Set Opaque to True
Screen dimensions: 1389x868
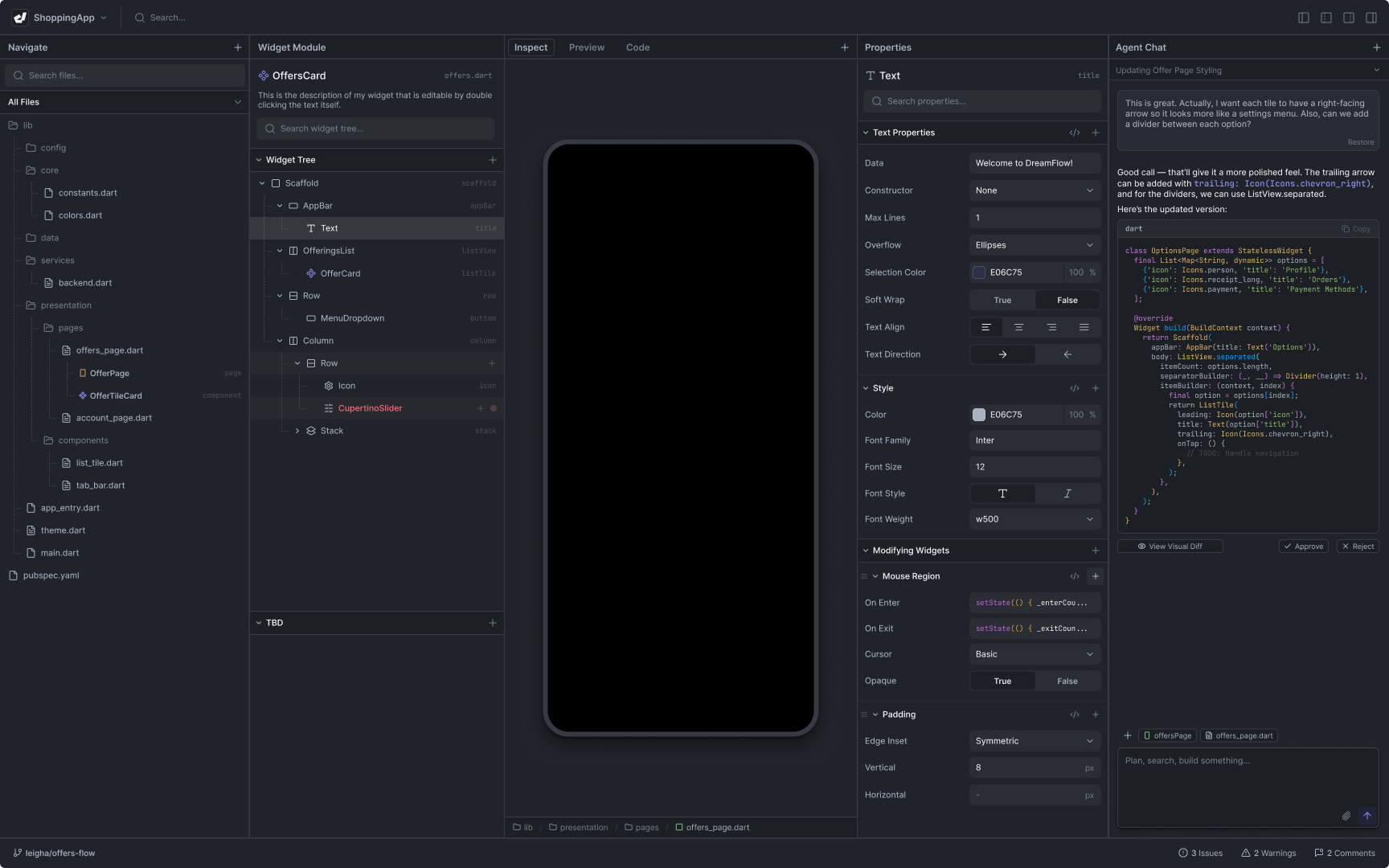point(1002,681)
